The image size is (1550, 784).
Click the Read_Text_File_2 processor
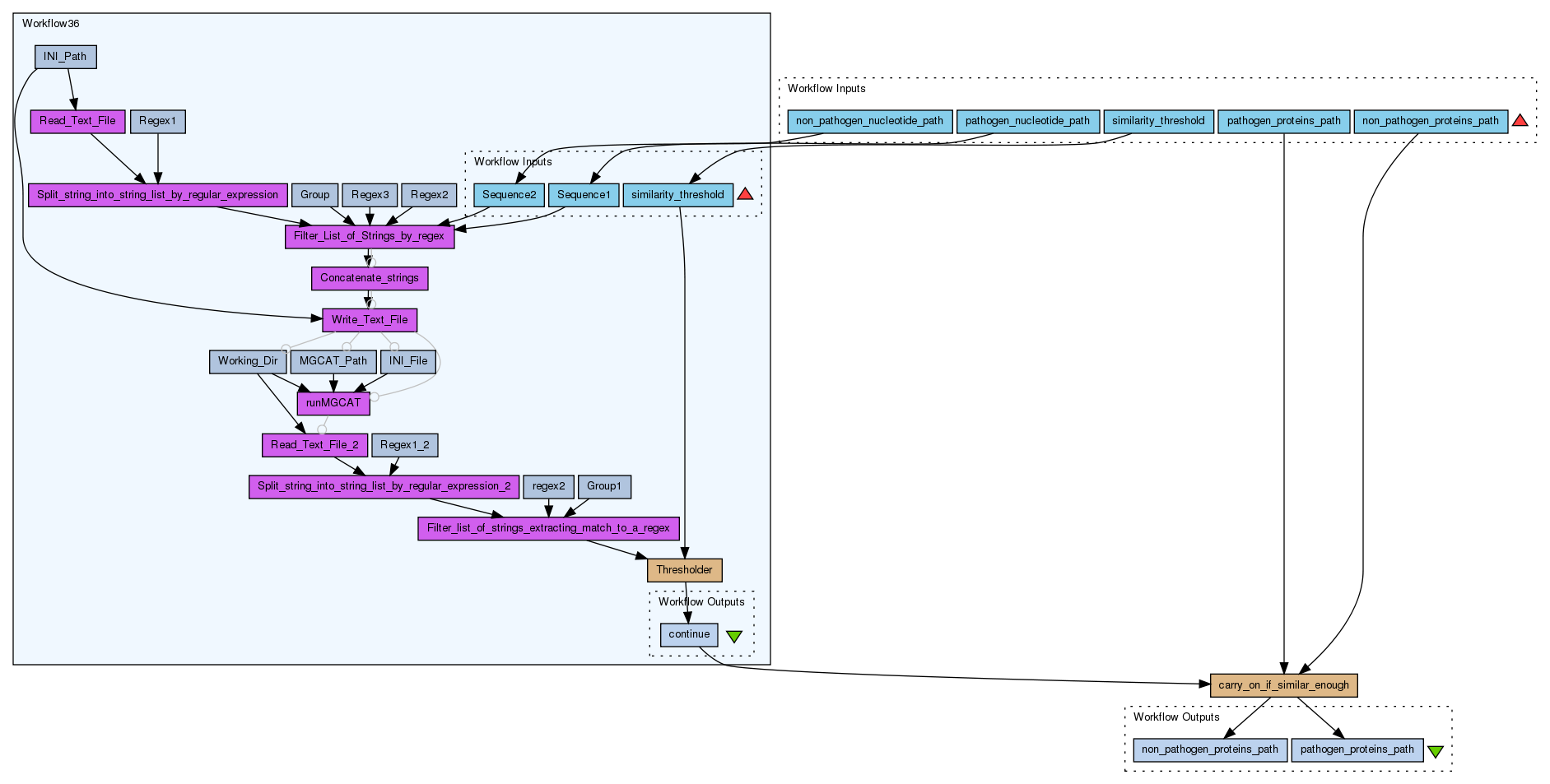tap(314, 445)
